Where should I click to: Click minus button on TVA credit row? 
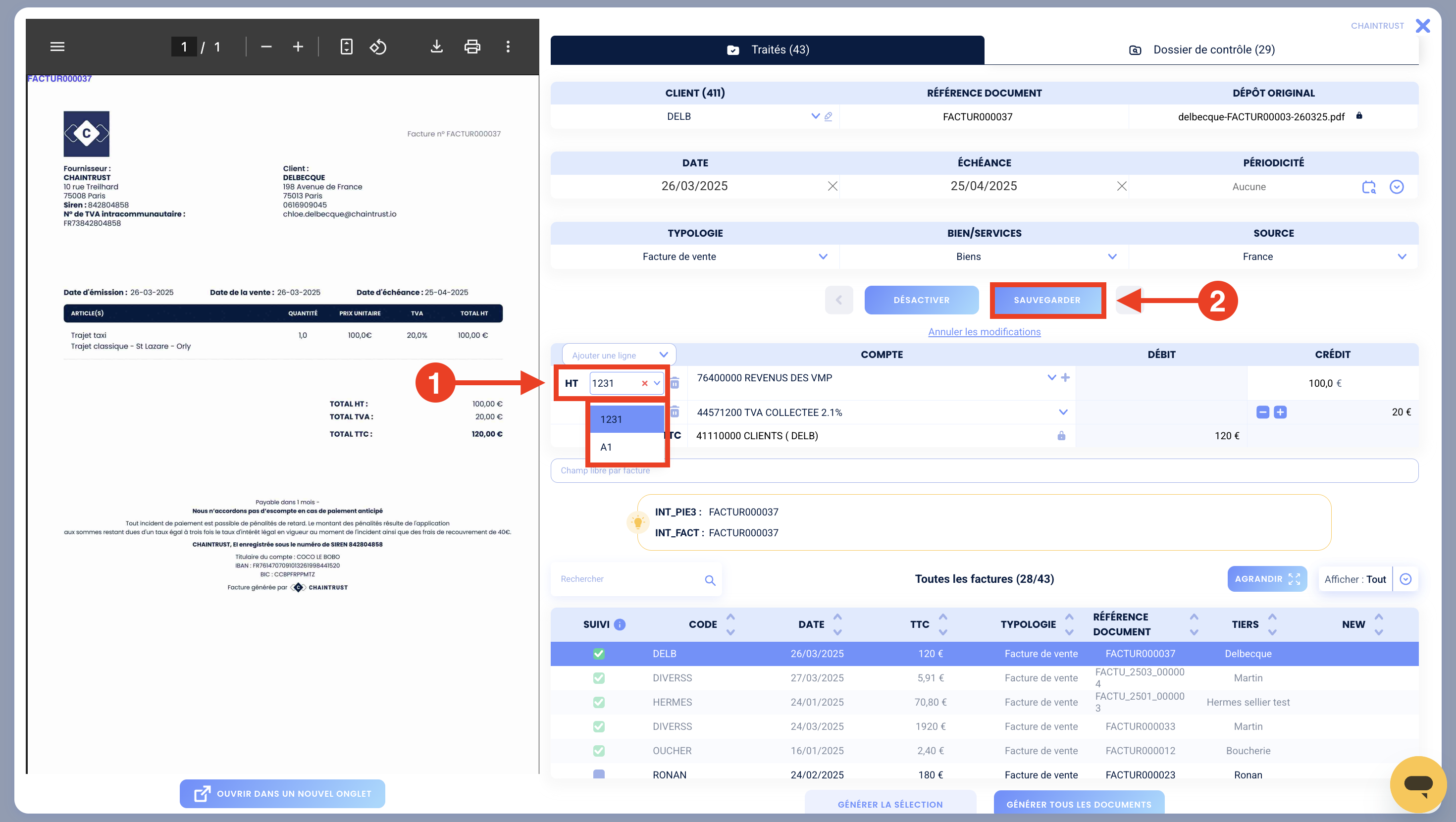point(1263,412)
